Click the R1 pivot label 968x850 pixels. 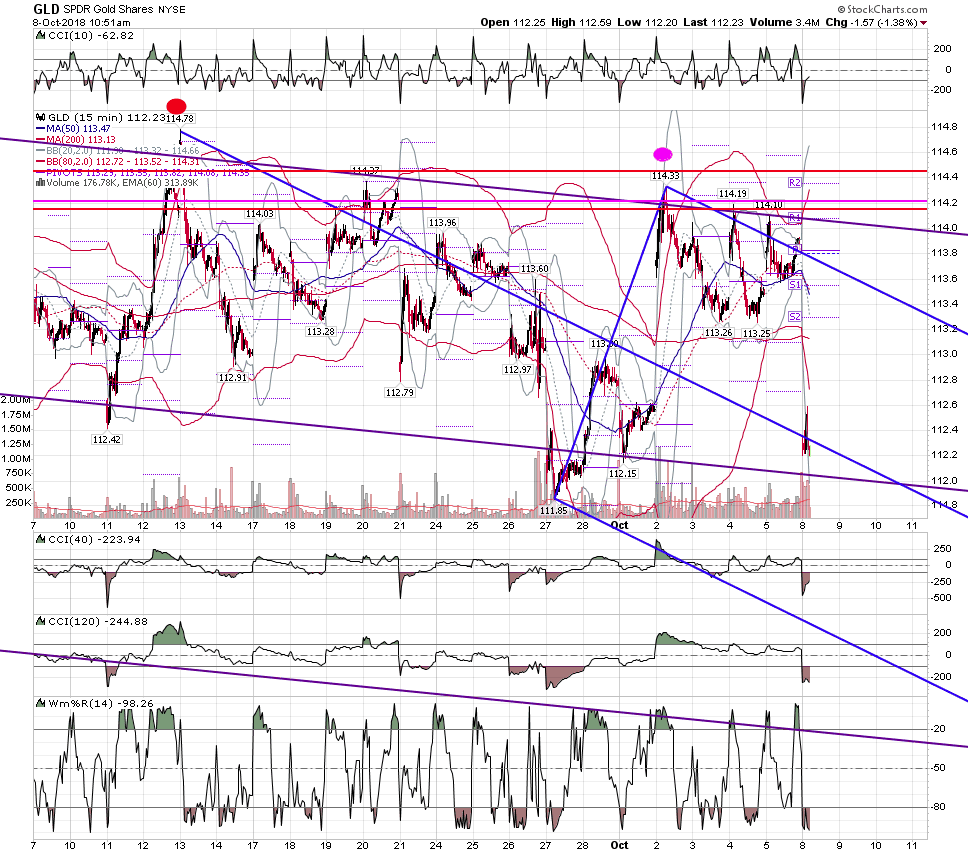coord(795,218)
